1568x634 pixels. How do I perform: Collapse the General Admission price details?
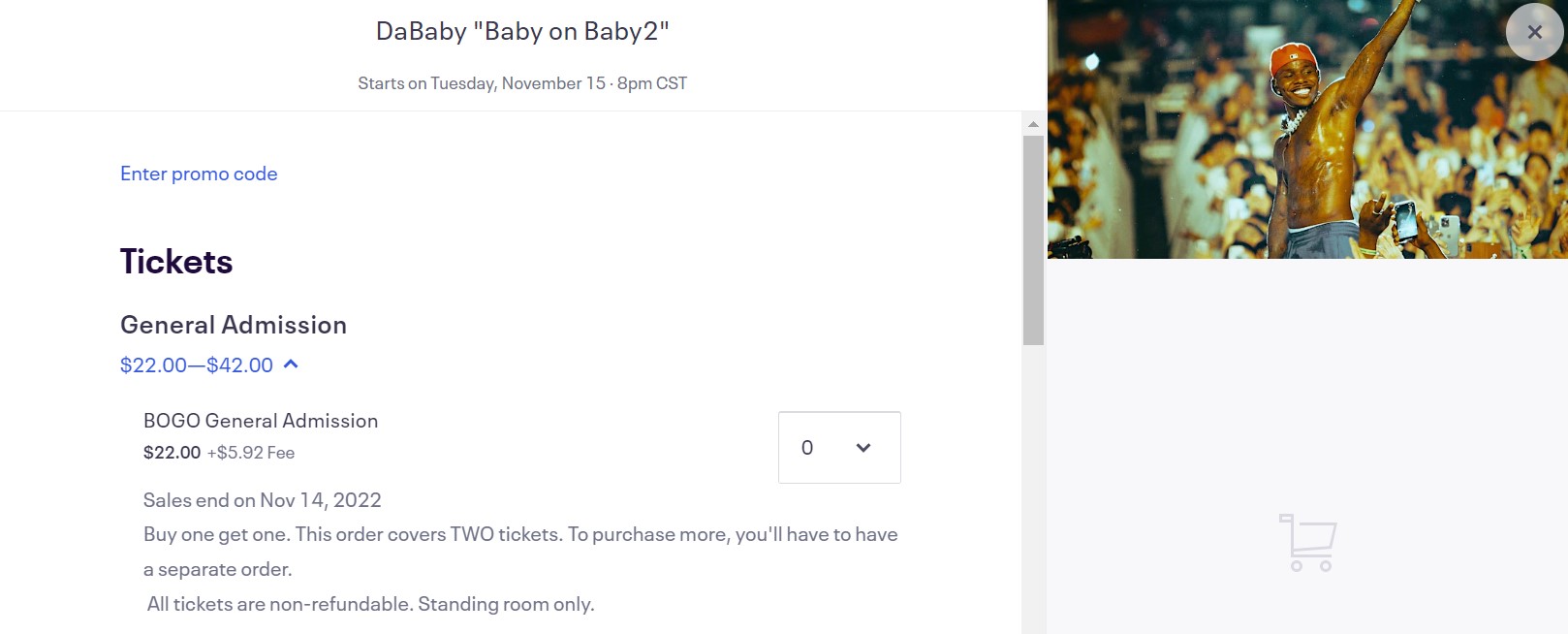click(x=292, y=365)
